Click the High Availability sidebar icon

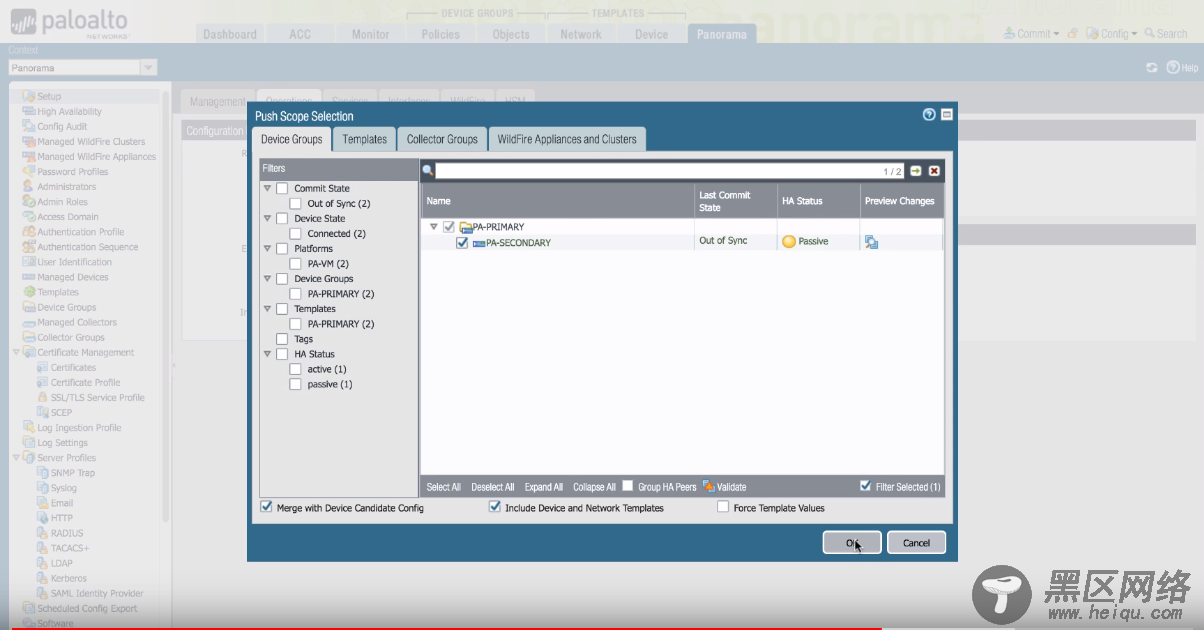(29, 112)
